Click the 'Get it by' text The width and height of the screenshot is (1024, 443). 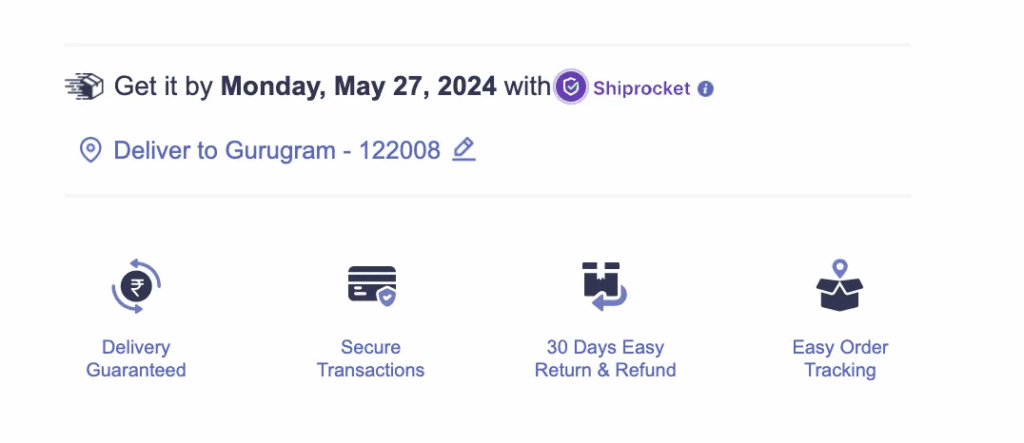pos(163,87)
